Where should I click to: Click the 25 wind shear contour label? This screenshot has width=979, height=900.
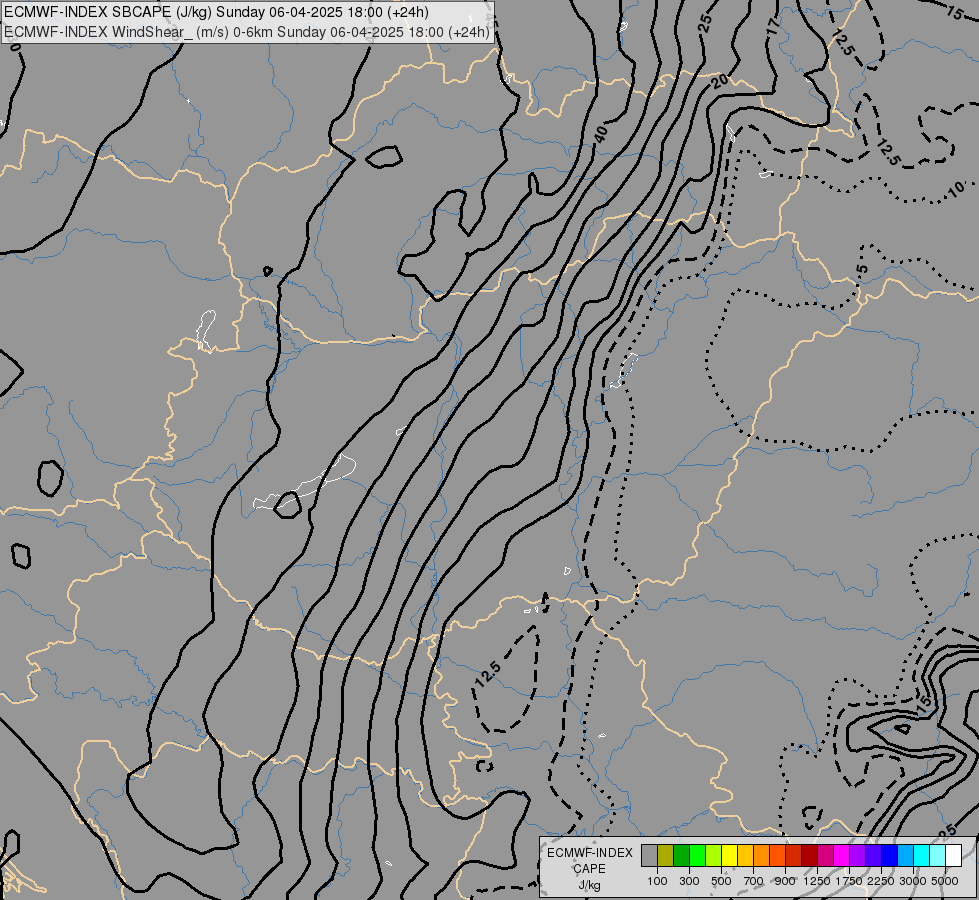coord(704,23)
